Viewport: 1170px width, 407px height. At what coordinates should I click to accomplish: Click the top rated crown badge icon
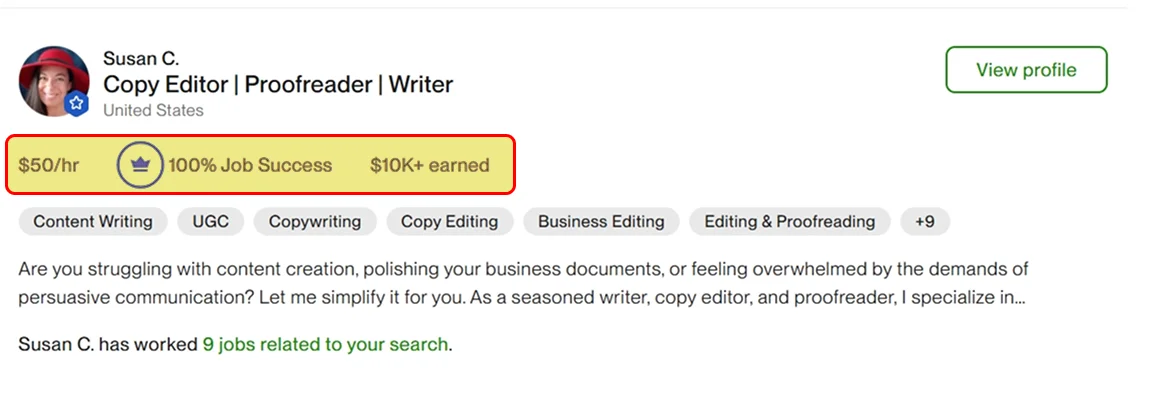click(x=140, y=165)
